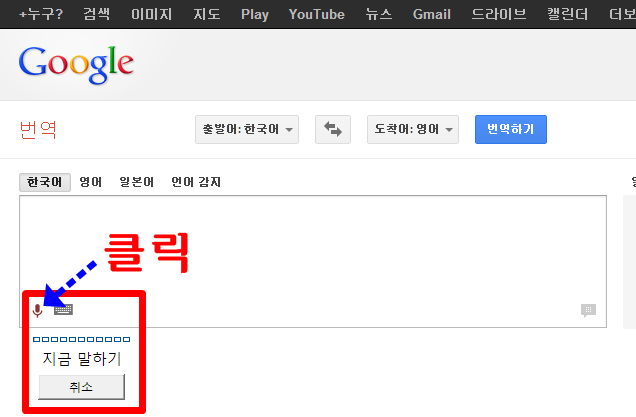Click the 지금 말하기 speak-now text
The image size is (636, 417).
[82, 359]
